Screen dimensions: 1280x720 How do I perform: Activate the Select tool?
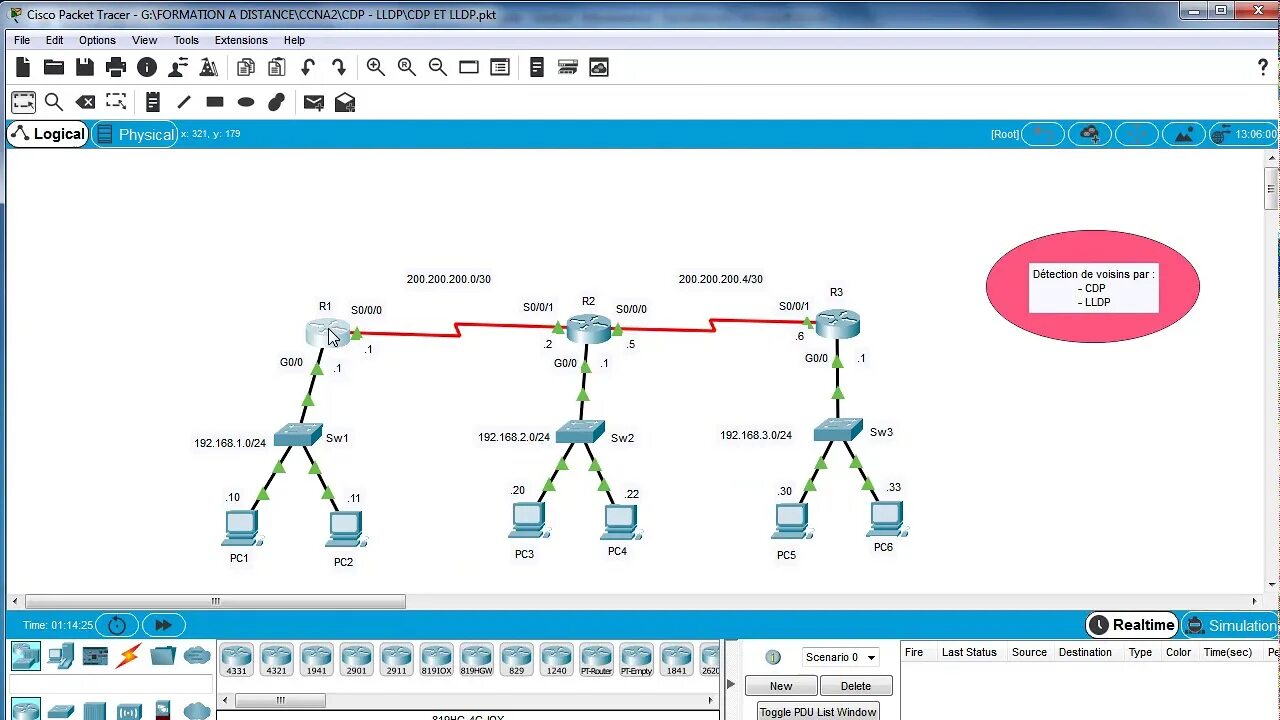(23, 102)
